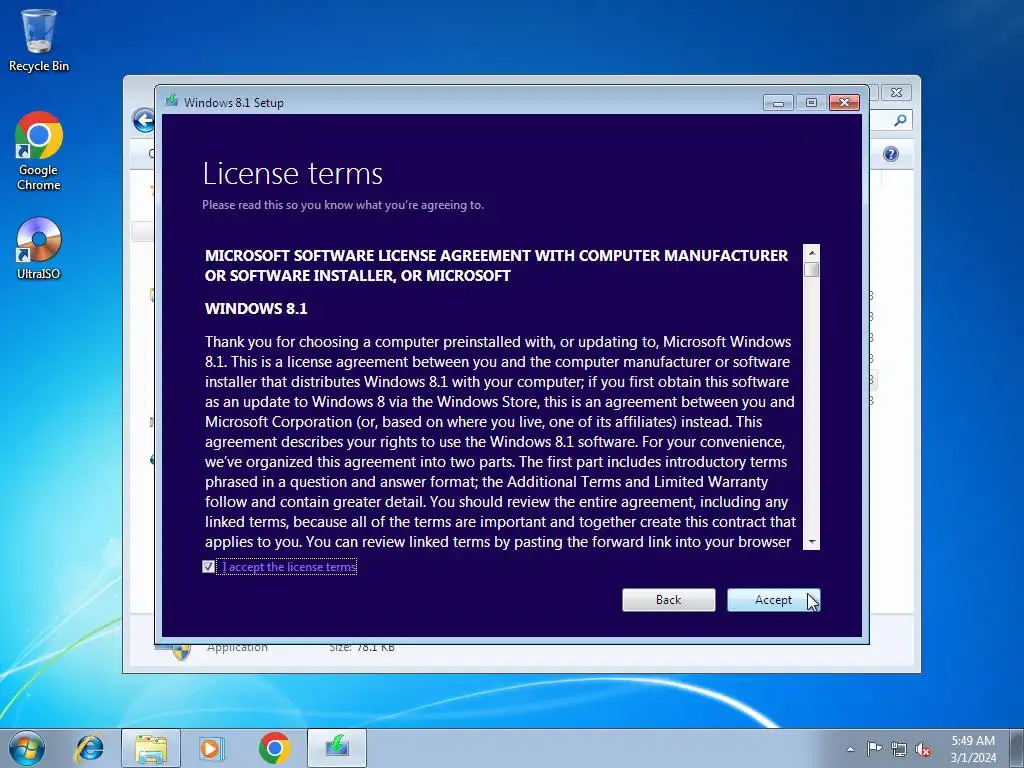
Task: Click the Show desktop strip
Action: (1017, 748)
